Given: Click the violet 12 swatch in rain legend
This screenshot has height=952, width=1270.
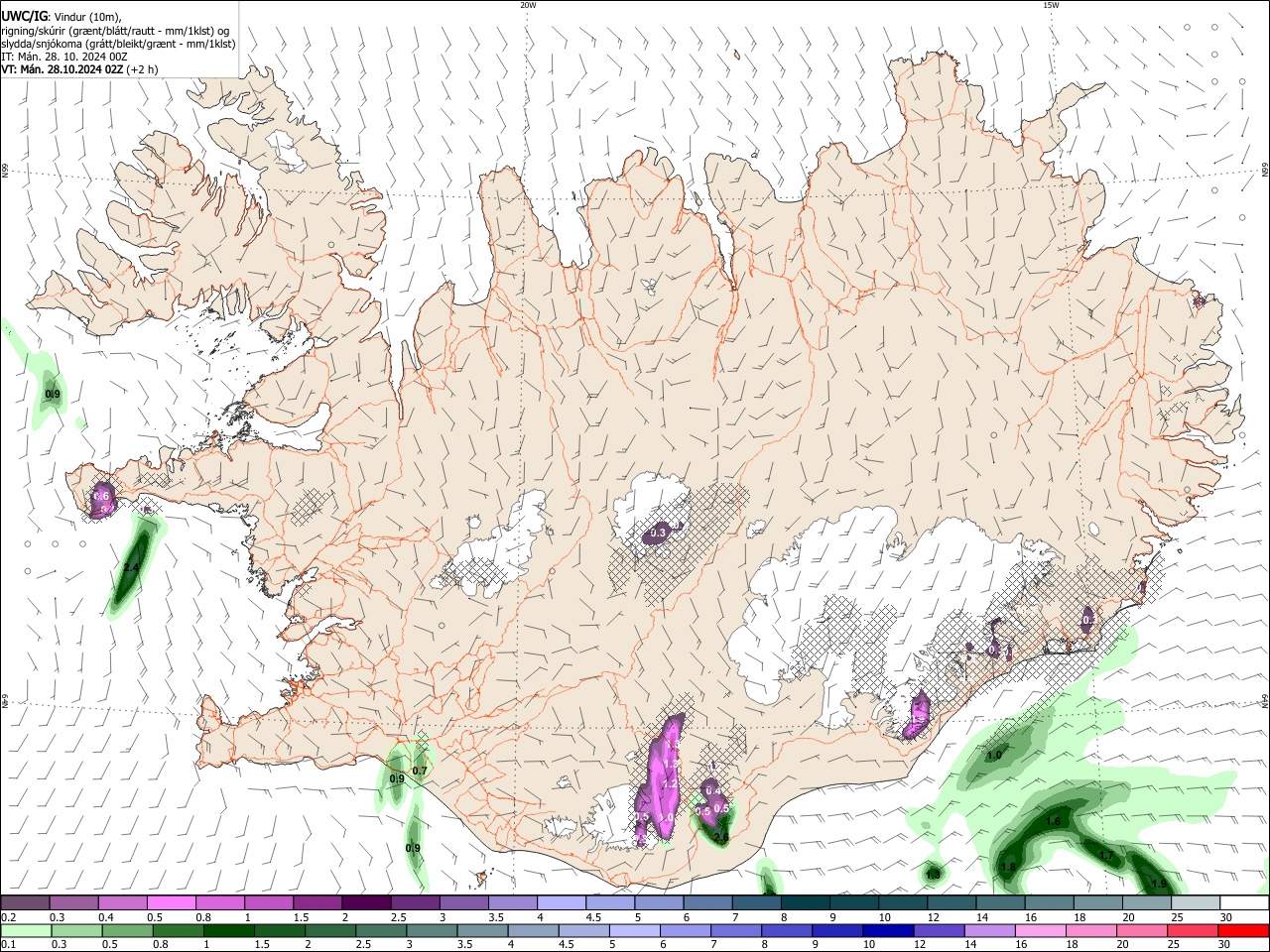Looking at the screenshot, I should [941, 930].
